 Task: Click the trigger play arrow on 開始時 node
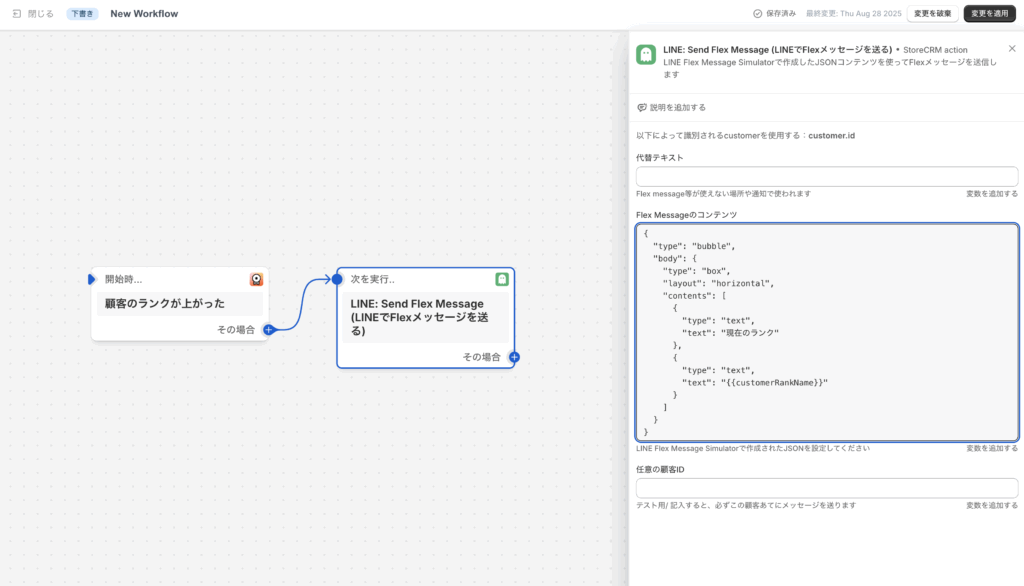pos(91,280)
